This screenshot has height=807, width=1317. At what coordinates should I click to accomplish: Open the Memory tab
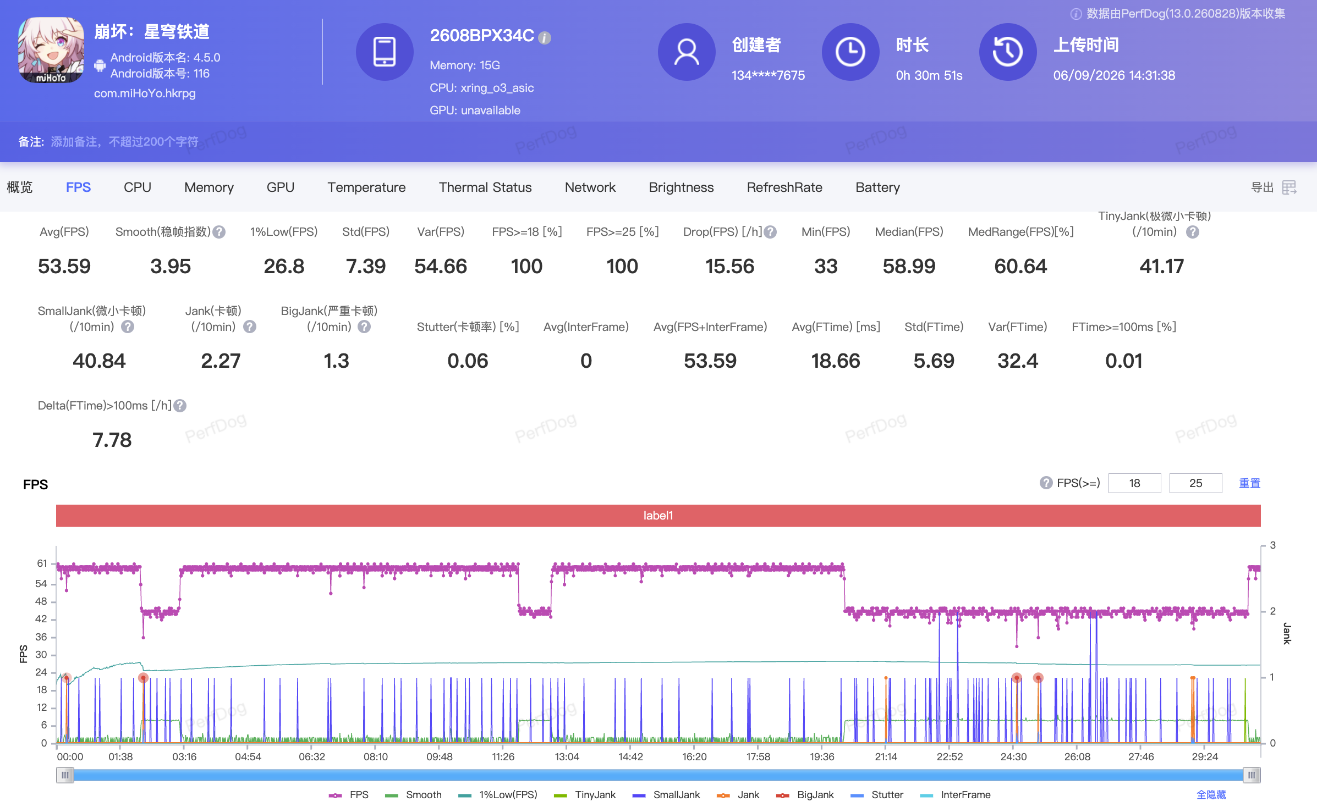[209, 187]
